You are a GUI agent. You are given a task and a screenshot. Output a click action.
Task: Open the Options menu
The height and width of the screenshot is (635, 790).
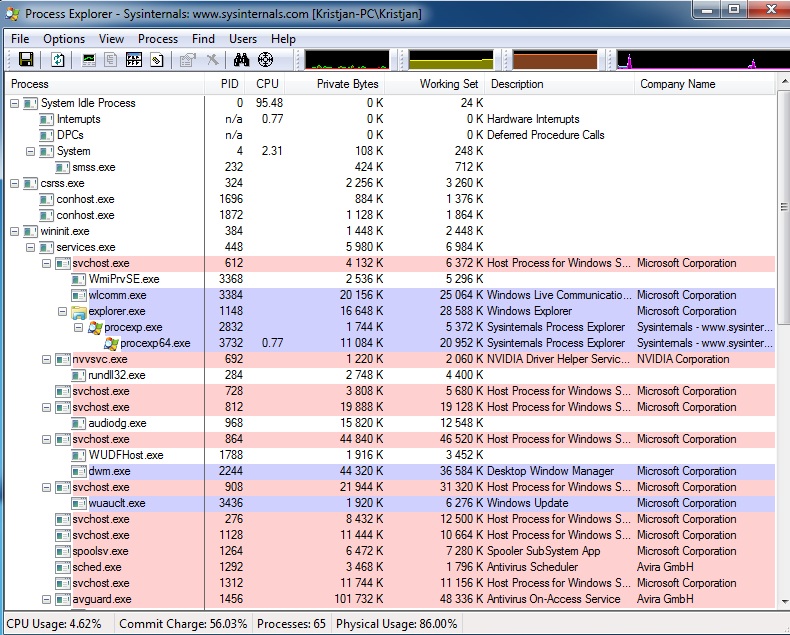(64, 39)
